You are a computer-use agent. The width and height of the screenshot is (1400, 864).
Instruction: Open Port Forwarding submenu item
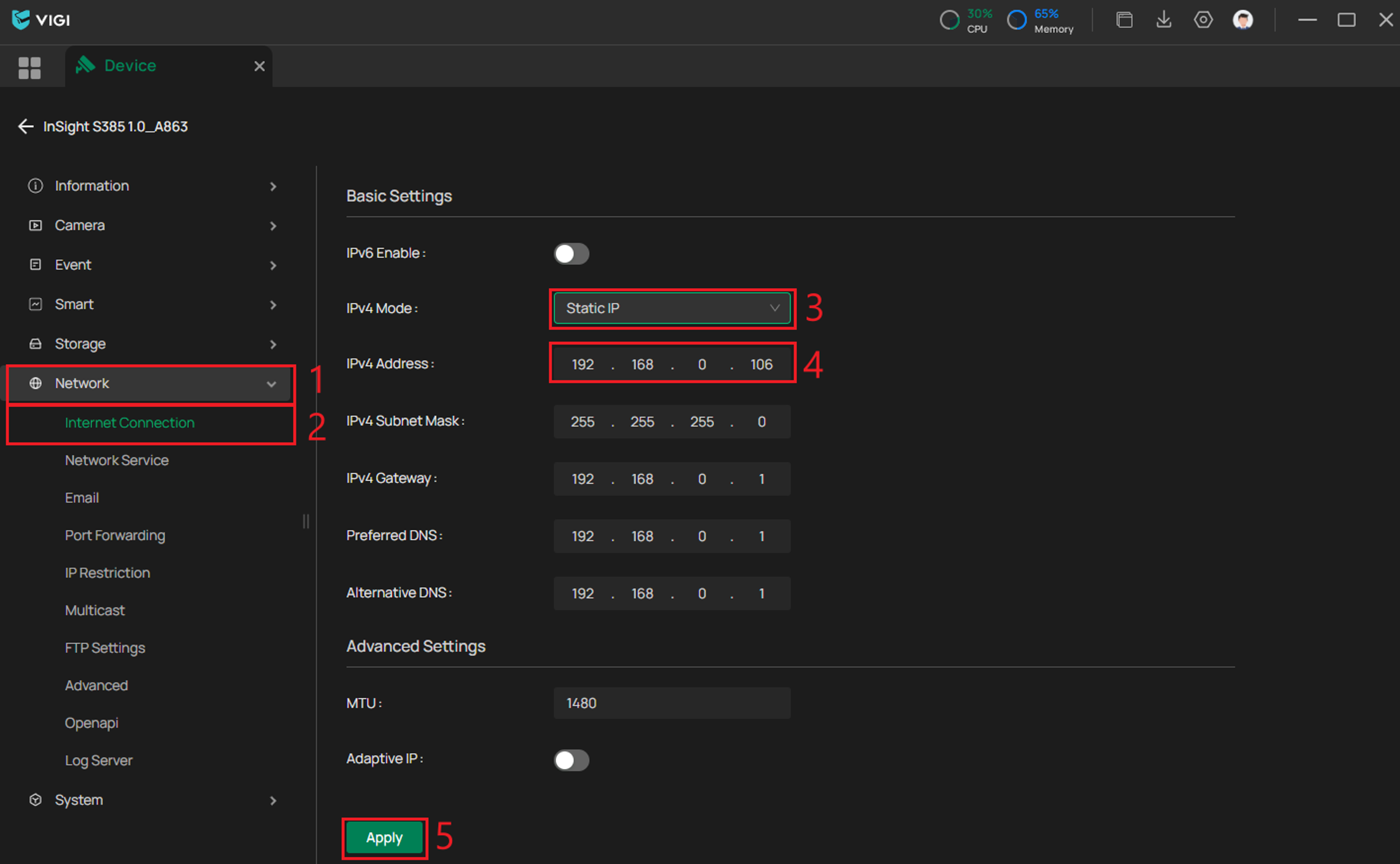[x=115, y=535]
